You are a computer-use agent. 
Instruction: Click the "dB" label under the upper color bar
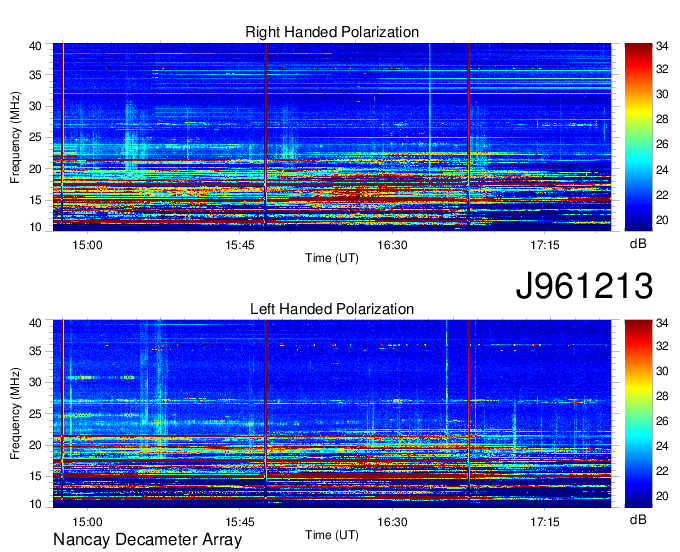(x=638, y=244)
